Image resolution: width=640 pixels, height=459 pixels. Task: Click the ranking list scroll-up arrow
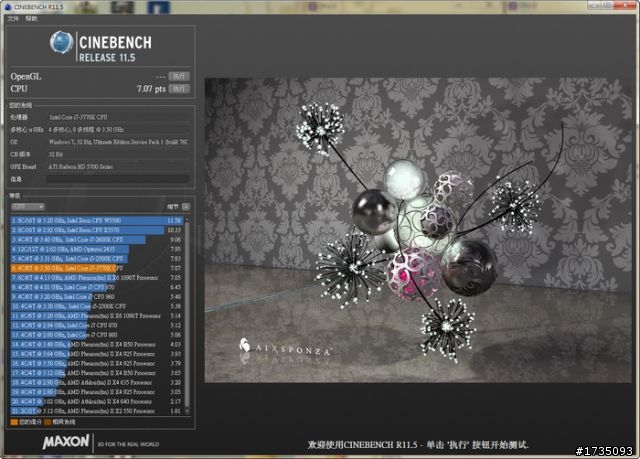coord(187,220)
